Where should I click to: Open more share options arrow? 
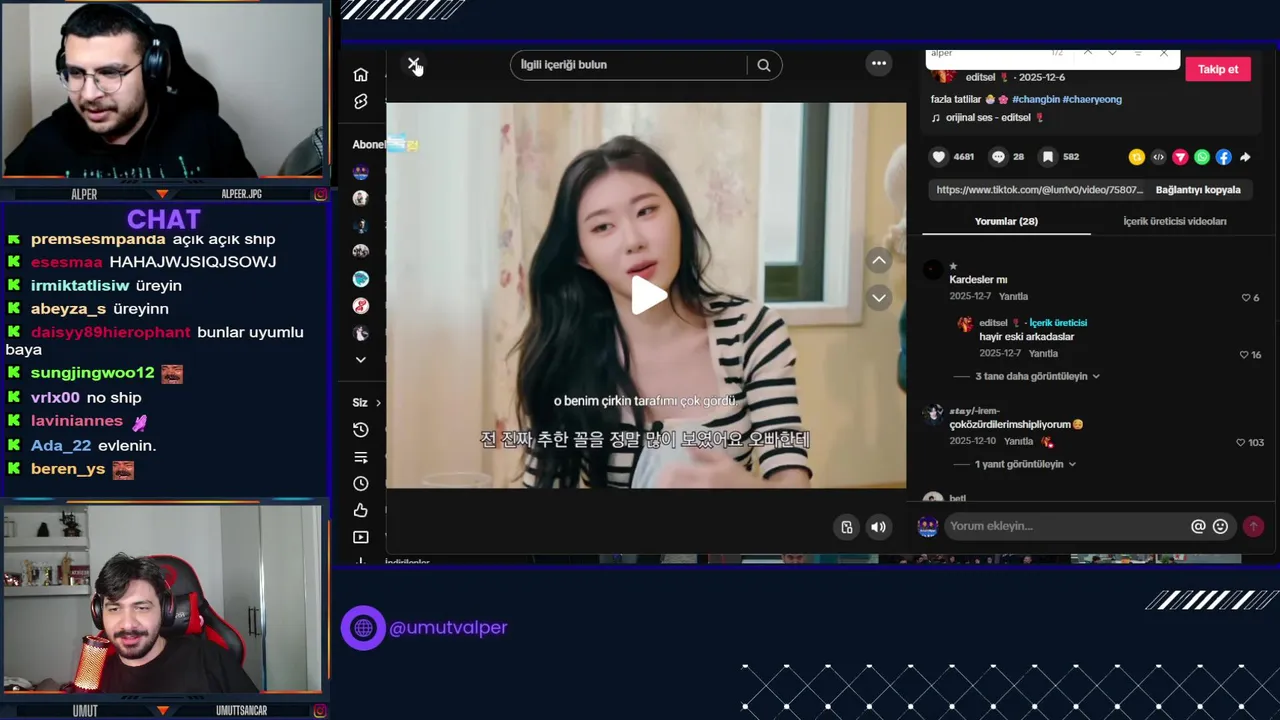click(1245, 157)
